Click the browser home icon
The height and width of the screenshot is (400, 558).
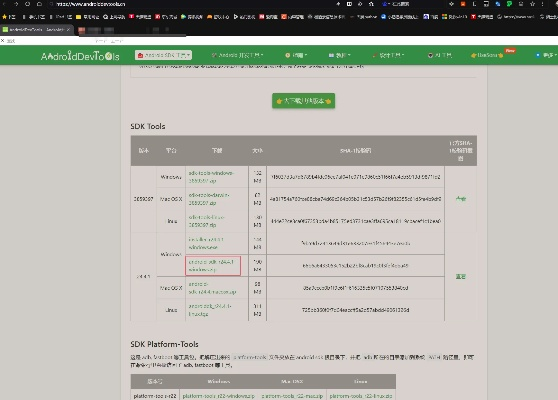coord(39,4)
